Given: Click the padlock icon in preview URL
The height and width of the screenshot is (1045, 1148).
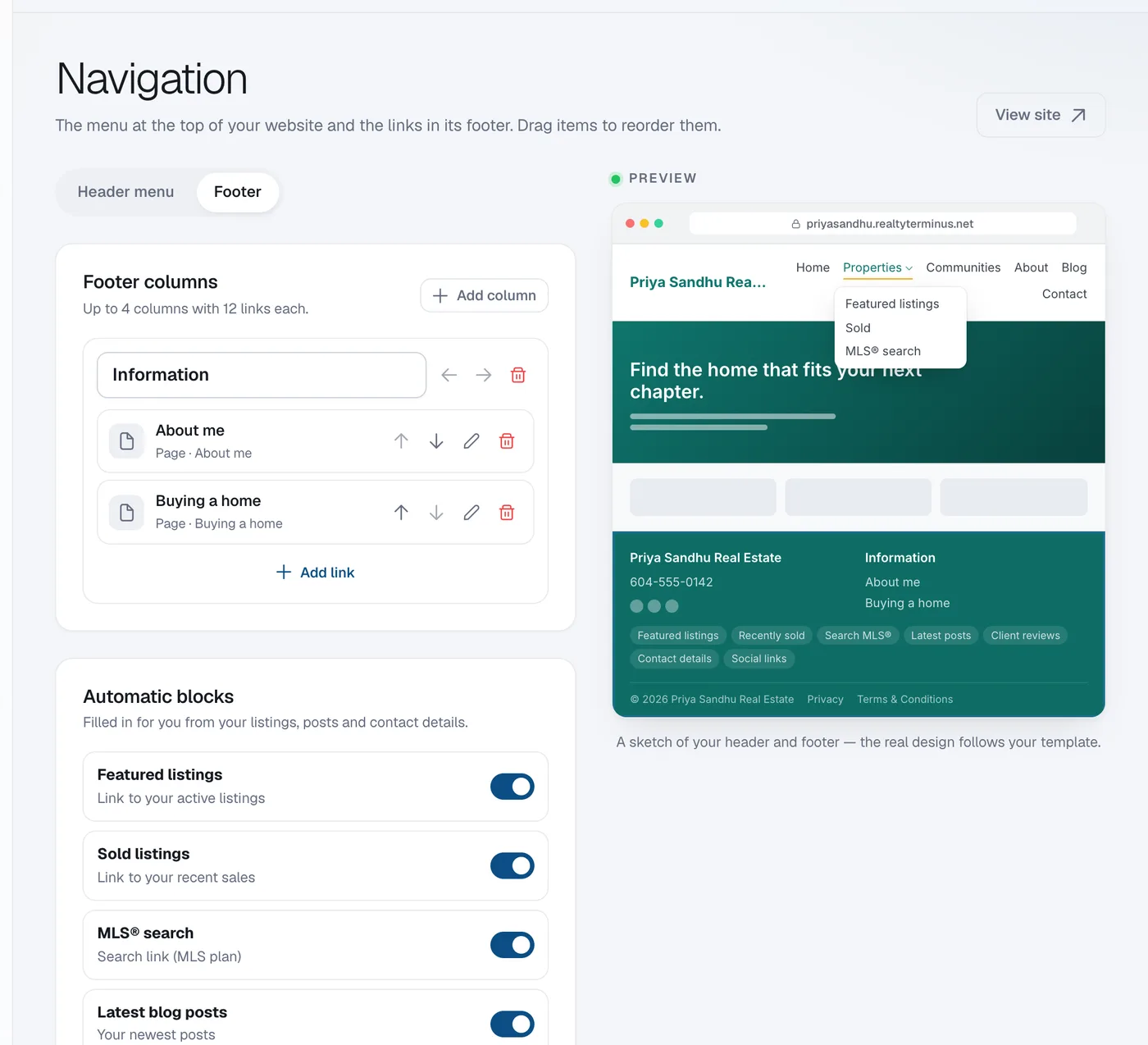Looking at the screenshot, I should pos(795,224).
